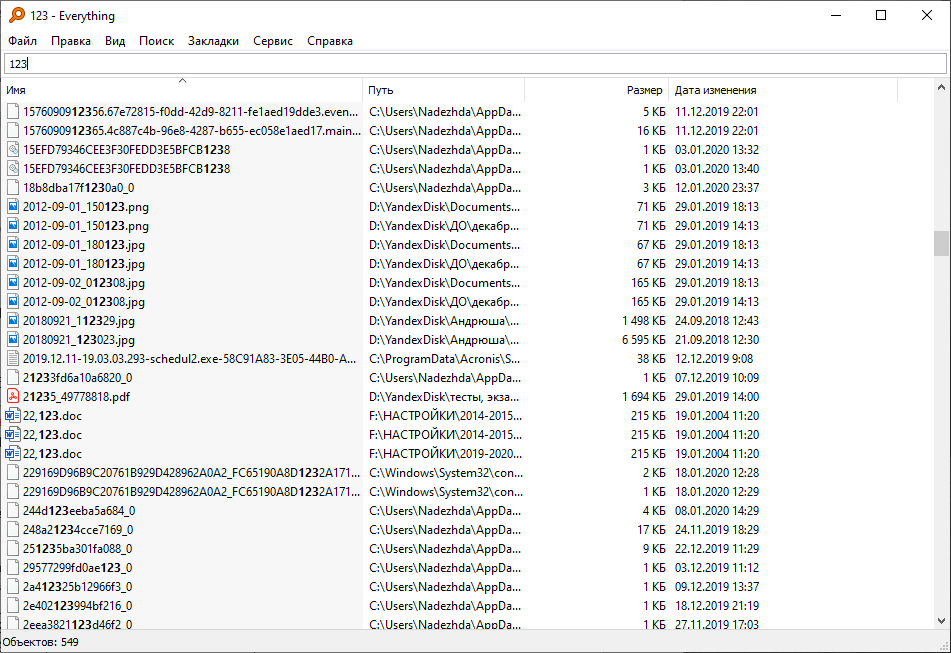Open the Сервис menu
The image size is (951, 653).
pos(273,41)
